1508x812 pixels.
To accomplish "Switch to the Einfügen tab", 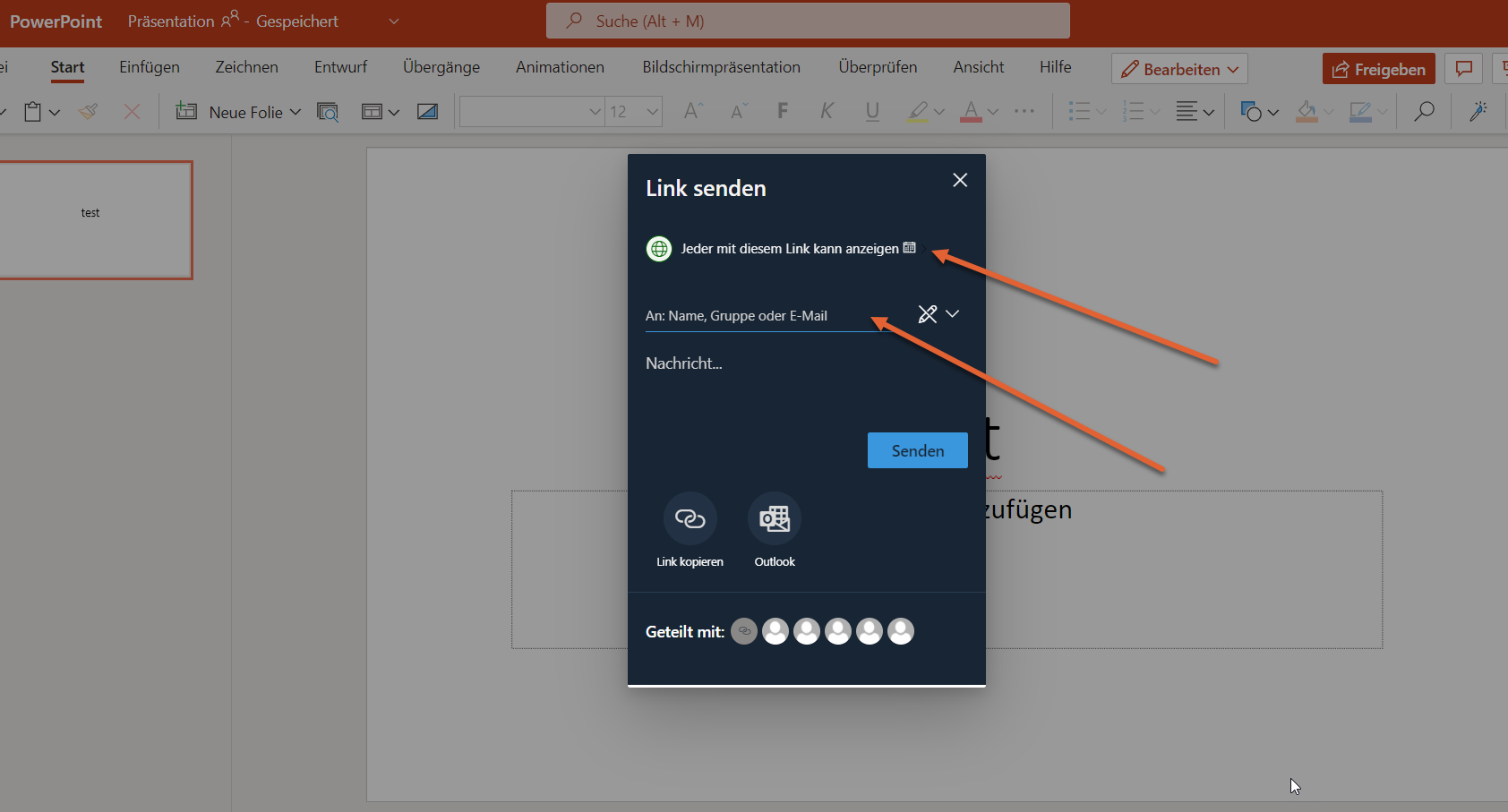I will coord(150,67).
